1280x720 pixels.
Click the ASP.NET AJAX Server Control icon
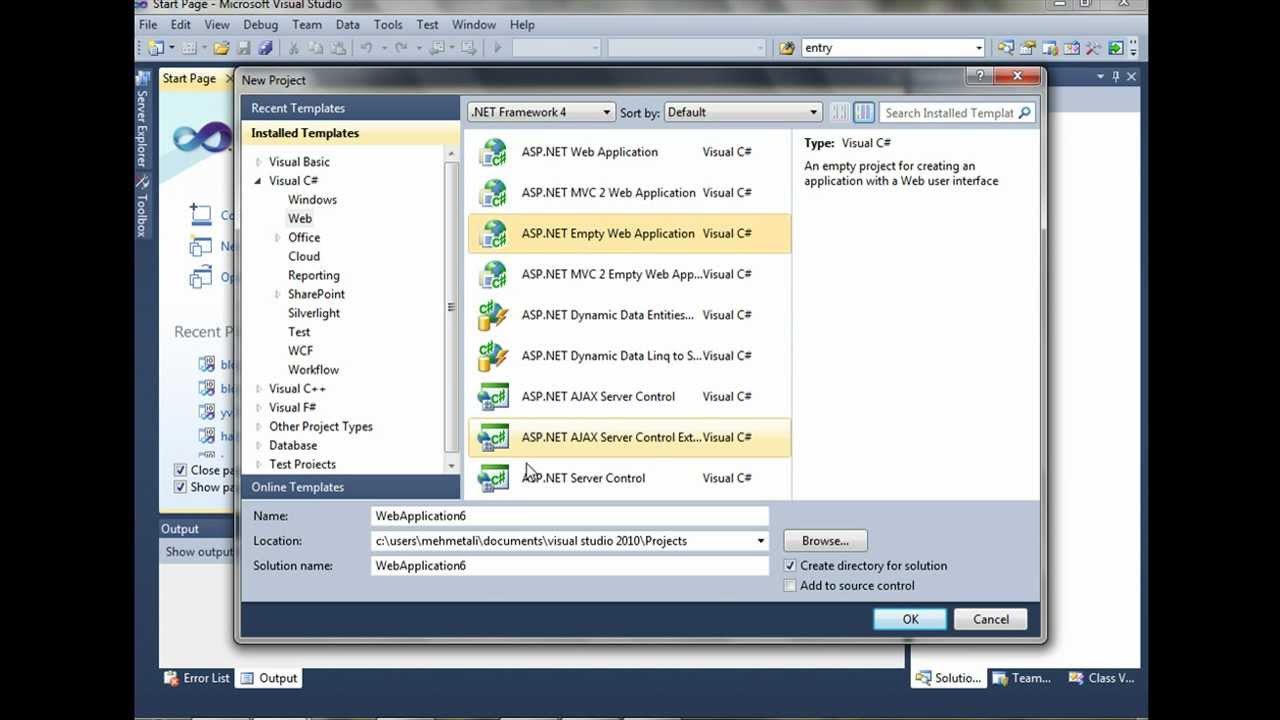tap(493, 397)
